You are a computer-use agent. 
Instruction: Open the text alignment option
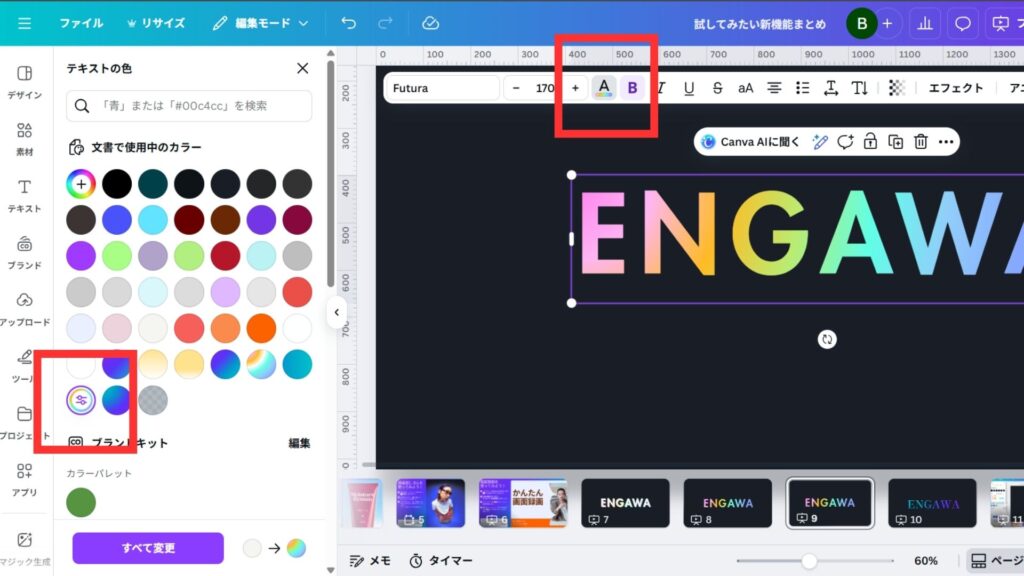click(x=774, y=88)
